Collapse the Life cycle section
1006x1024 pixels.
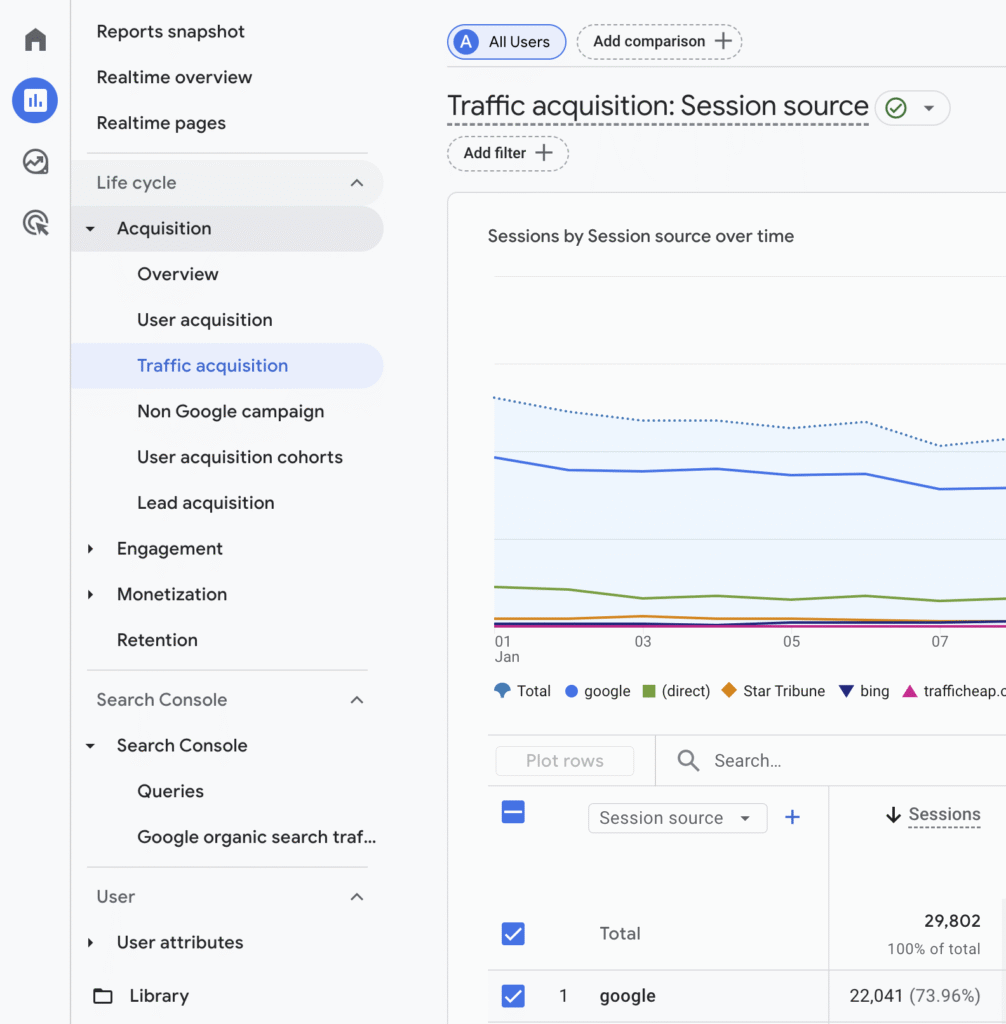tap(357, 183)
